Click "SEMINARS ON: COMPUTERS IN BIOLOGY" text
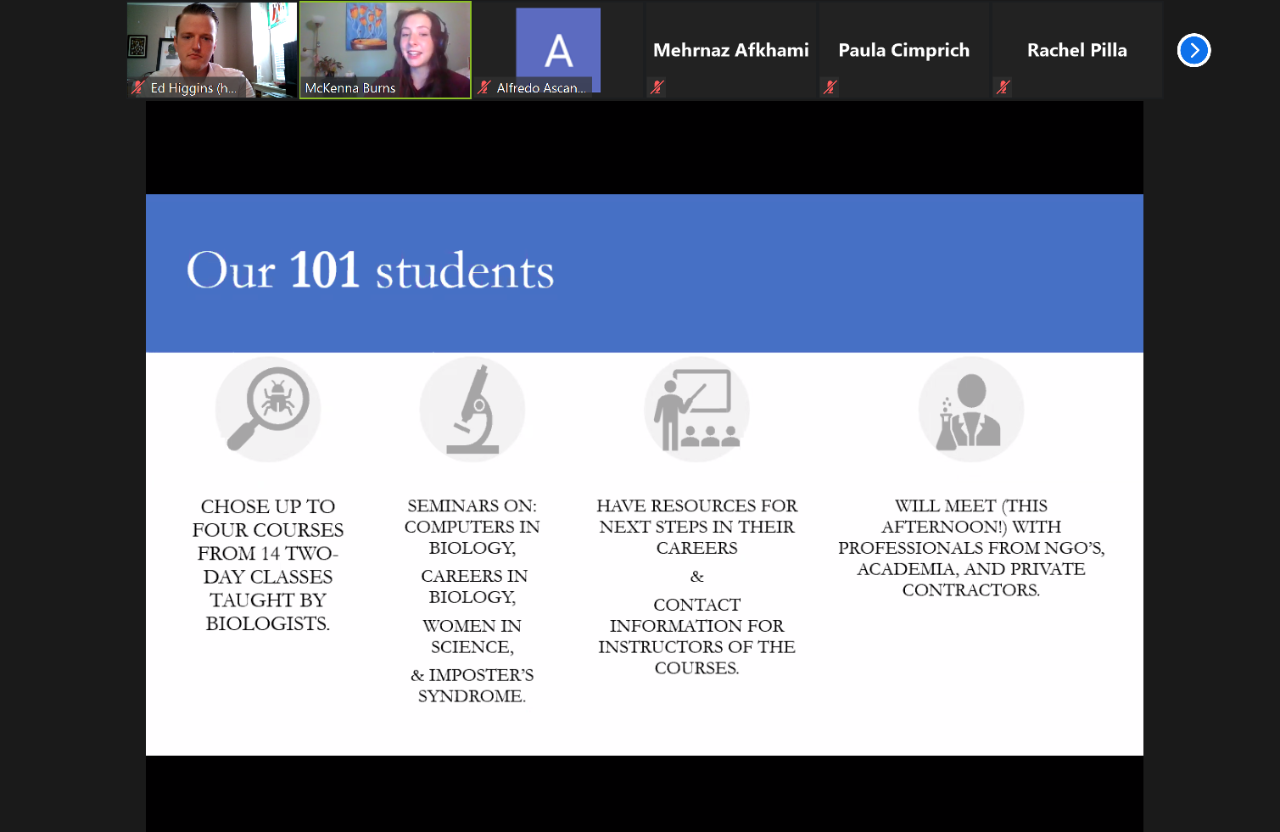1280x832 pixels. click(472, 527)
